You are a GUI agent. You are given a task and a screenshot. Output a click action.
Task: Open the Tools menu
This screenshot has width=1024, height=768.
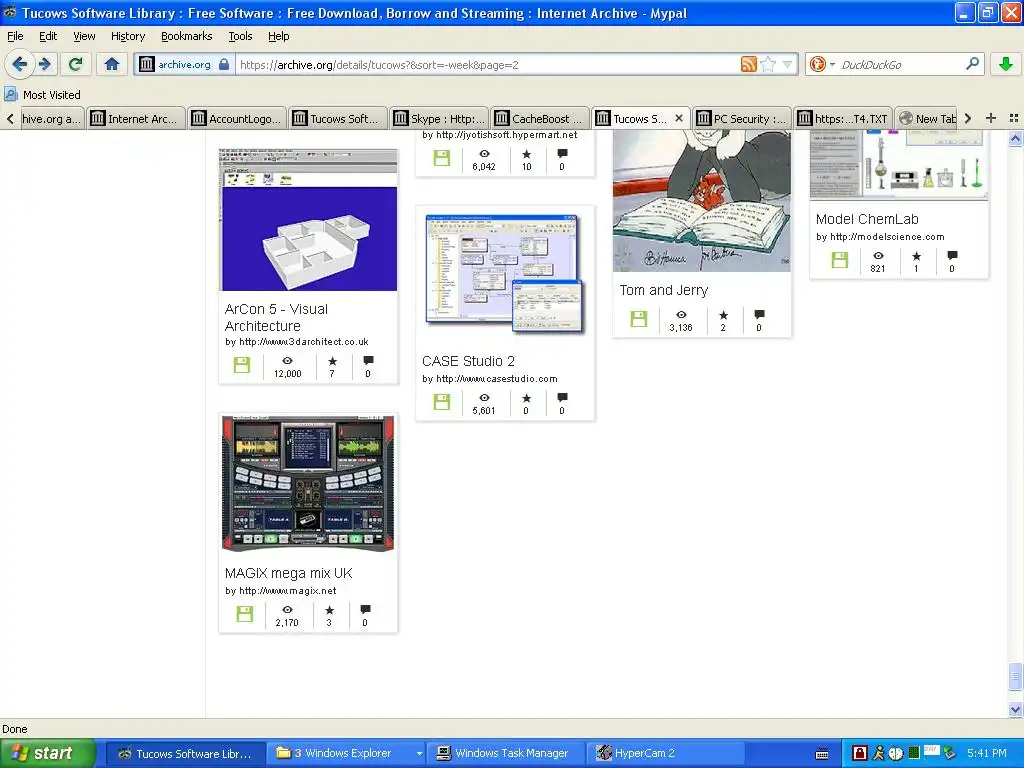[x=240, y=36]
